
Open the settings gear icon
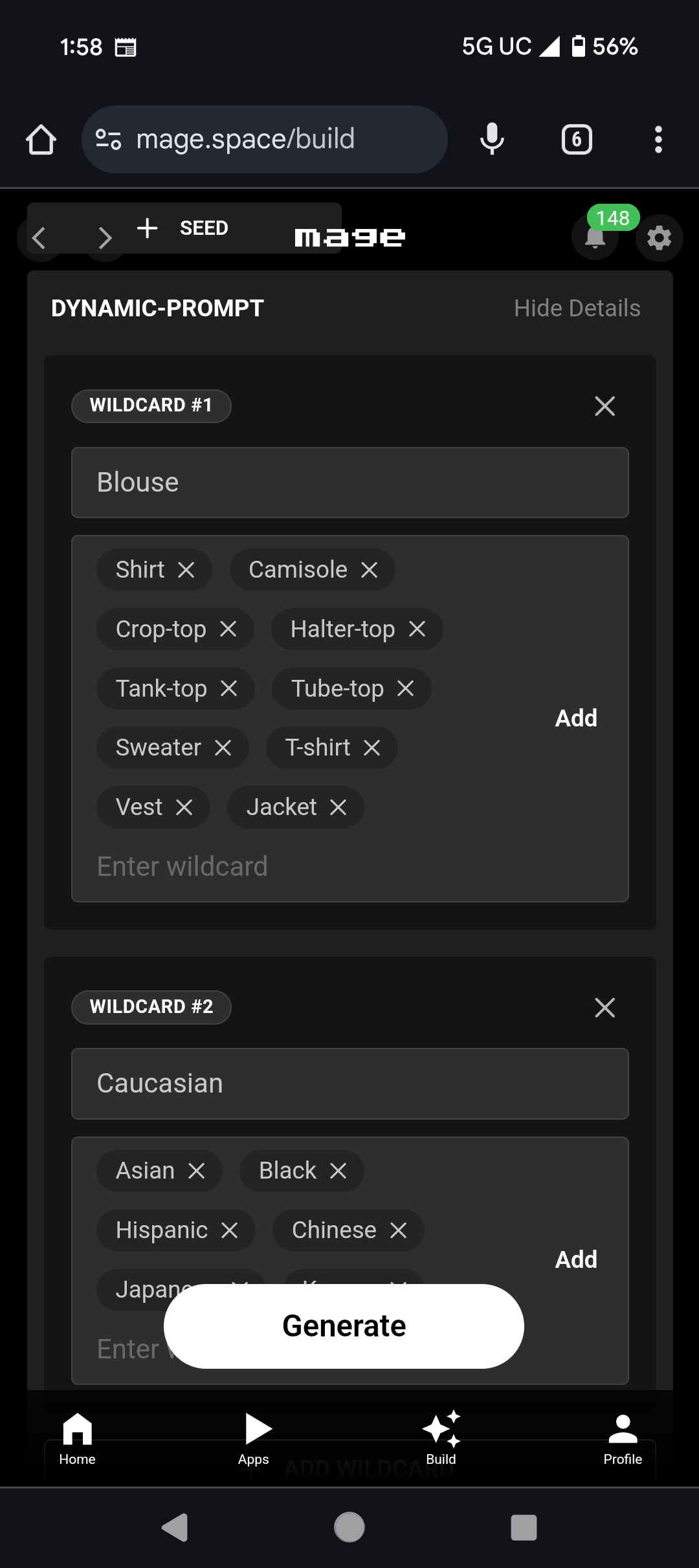coord(659,238)
